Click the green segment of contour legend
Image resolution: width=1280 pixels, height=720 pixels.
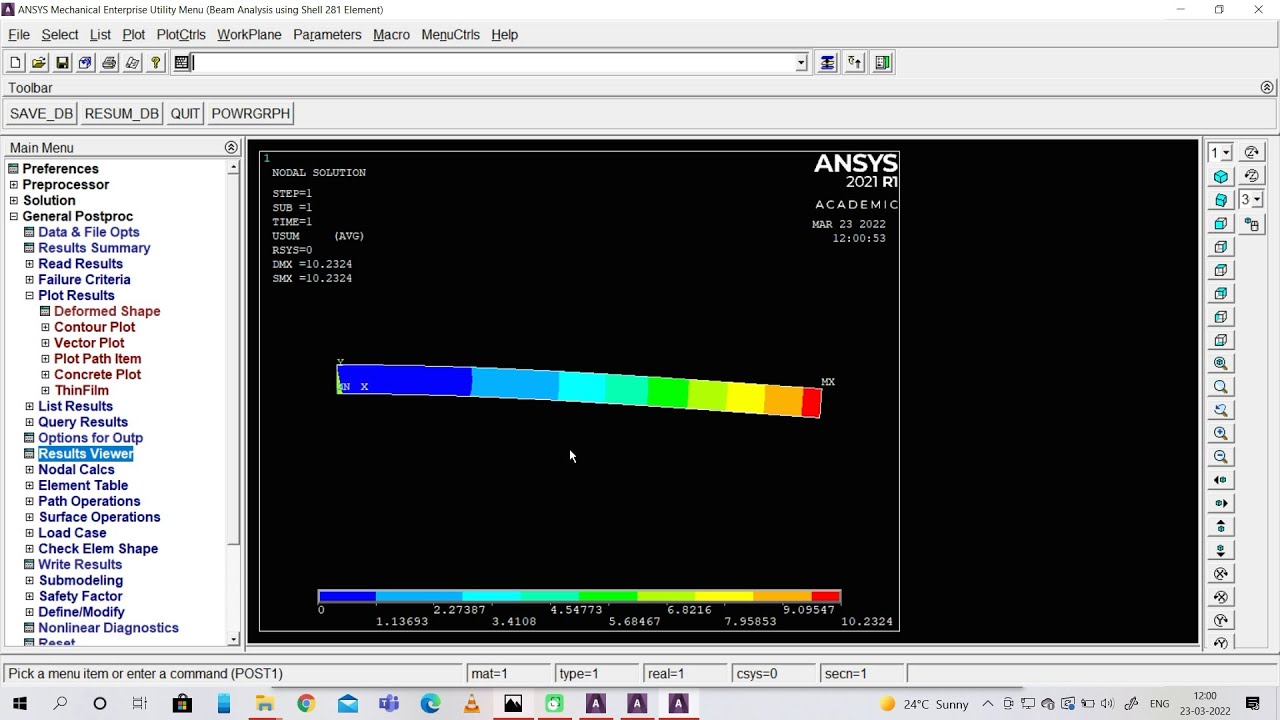608,597
